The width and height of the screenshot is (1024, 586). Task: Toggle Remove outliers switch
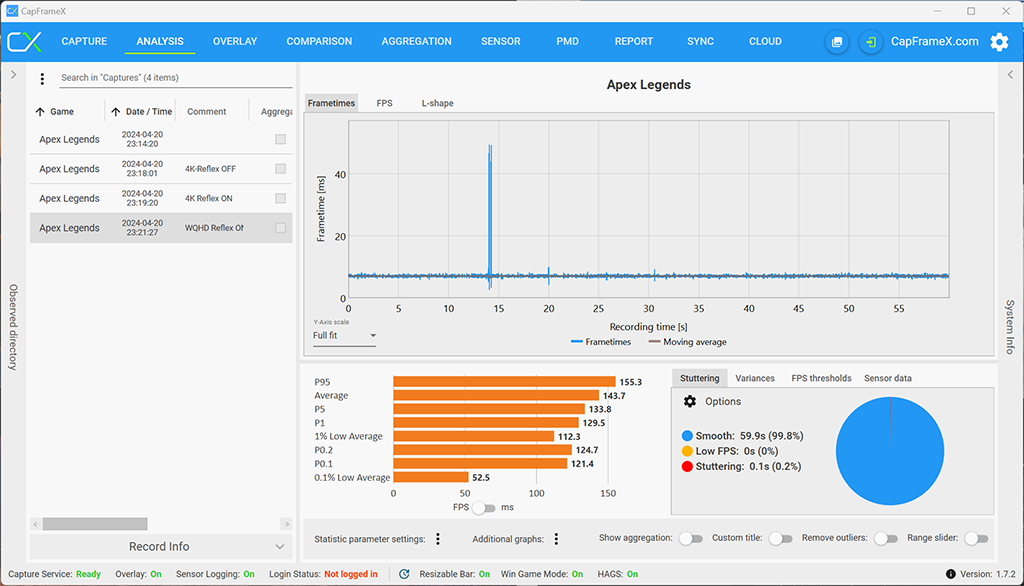pyautogui.click(x=886, y=538)
